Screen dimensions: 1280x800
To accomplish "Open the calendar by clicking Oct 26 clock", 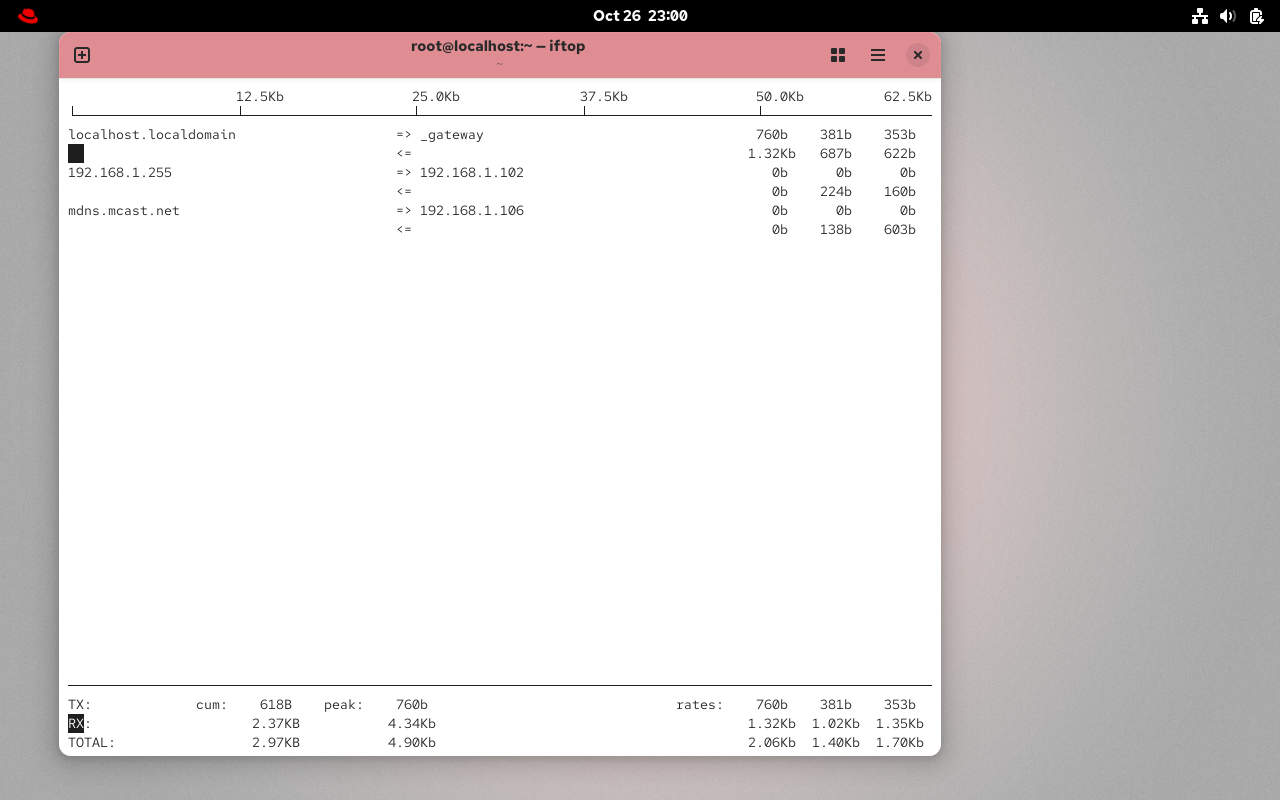I will (640, 16).
